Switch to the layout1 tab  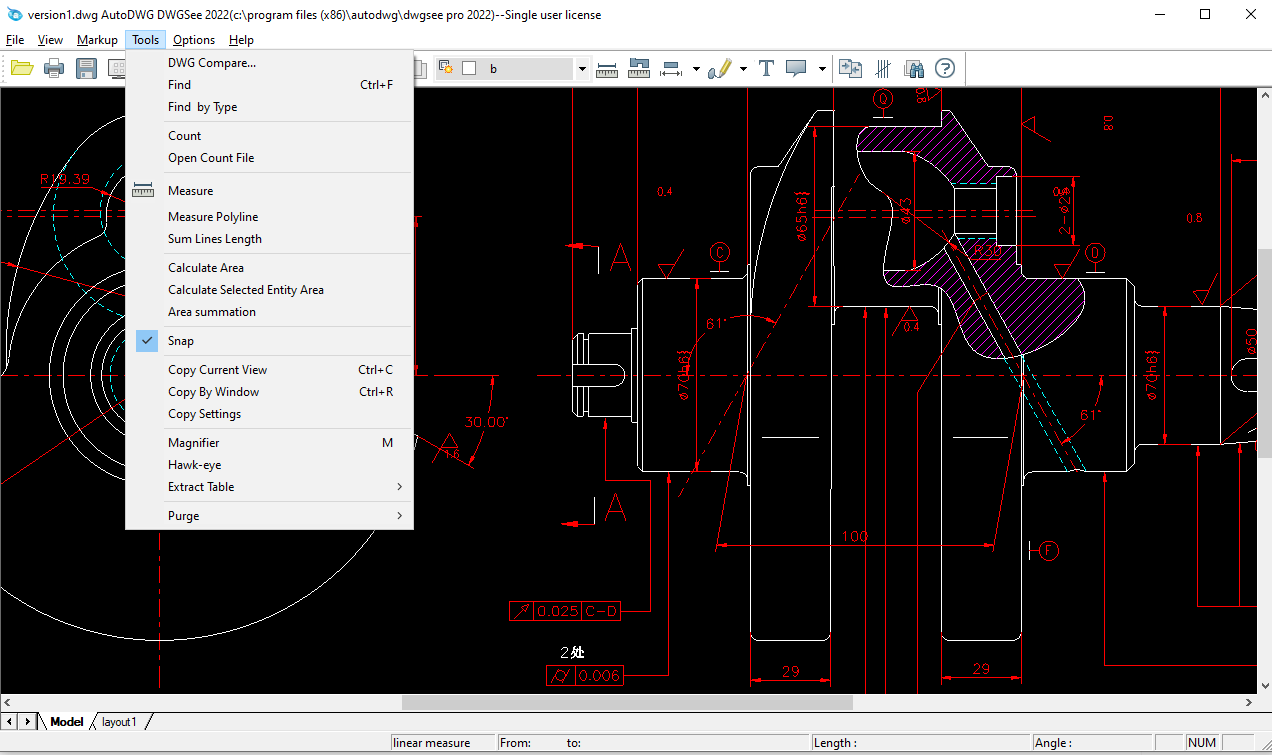[x=119, y=721]
